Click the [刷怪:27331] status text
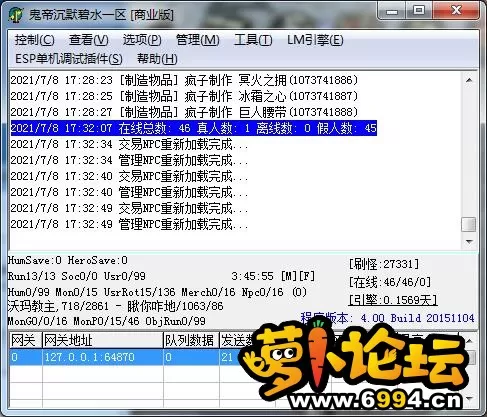The width and height of the screenshot is (487, 417). coord(384,264)
